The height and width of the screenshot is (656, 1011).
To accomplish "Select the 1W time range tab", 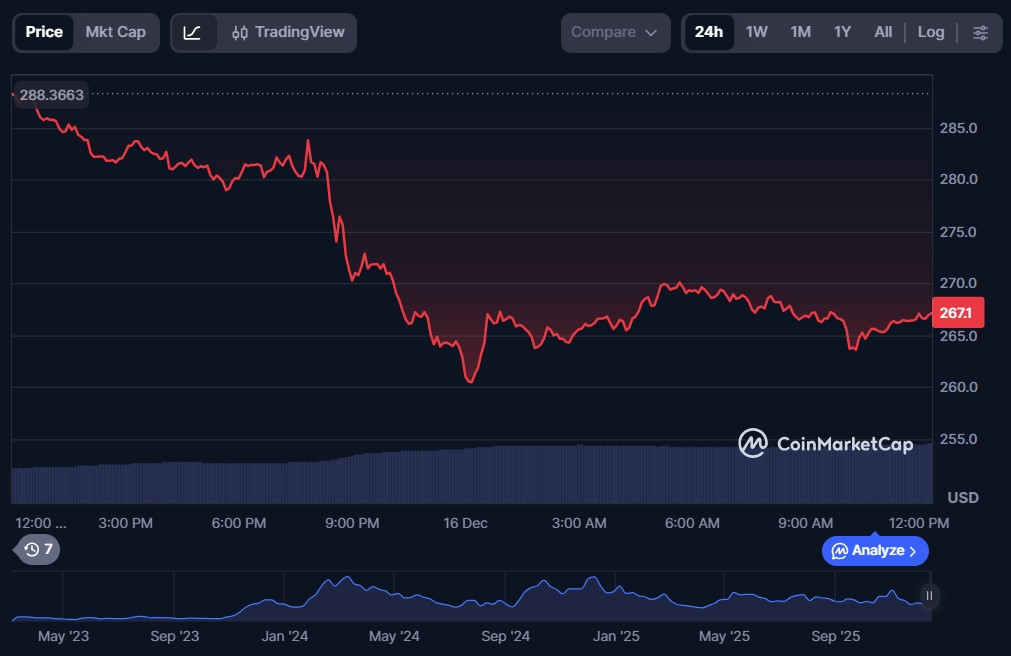I will tap(757, 32).
